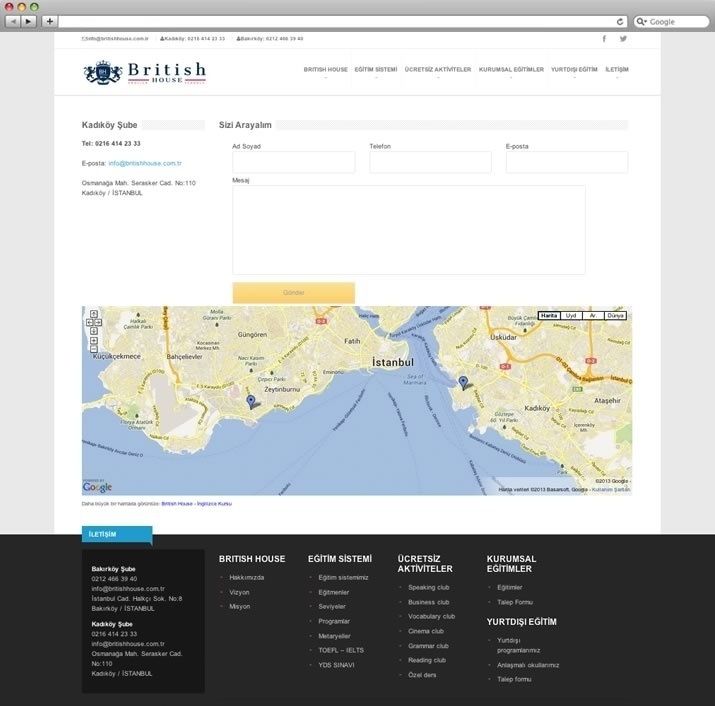This screenshot has width=715, height=706.
Task: Open Seviyeler footer link
Action: [332, 607]
